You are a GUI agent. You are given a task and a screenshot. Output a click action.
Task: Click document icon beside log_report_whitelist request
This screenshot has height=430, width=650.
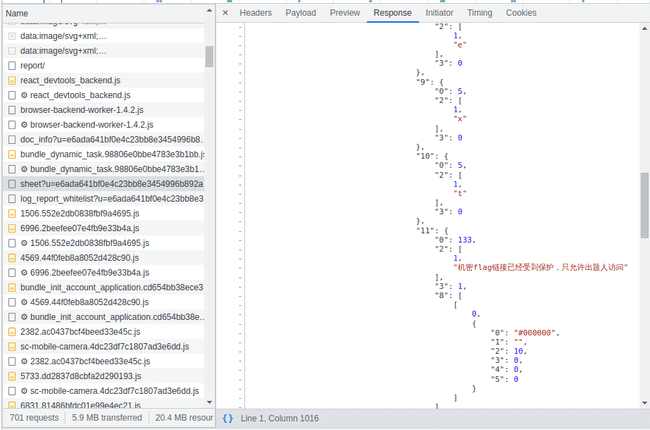pyautogui.click(x=12, y=199)
